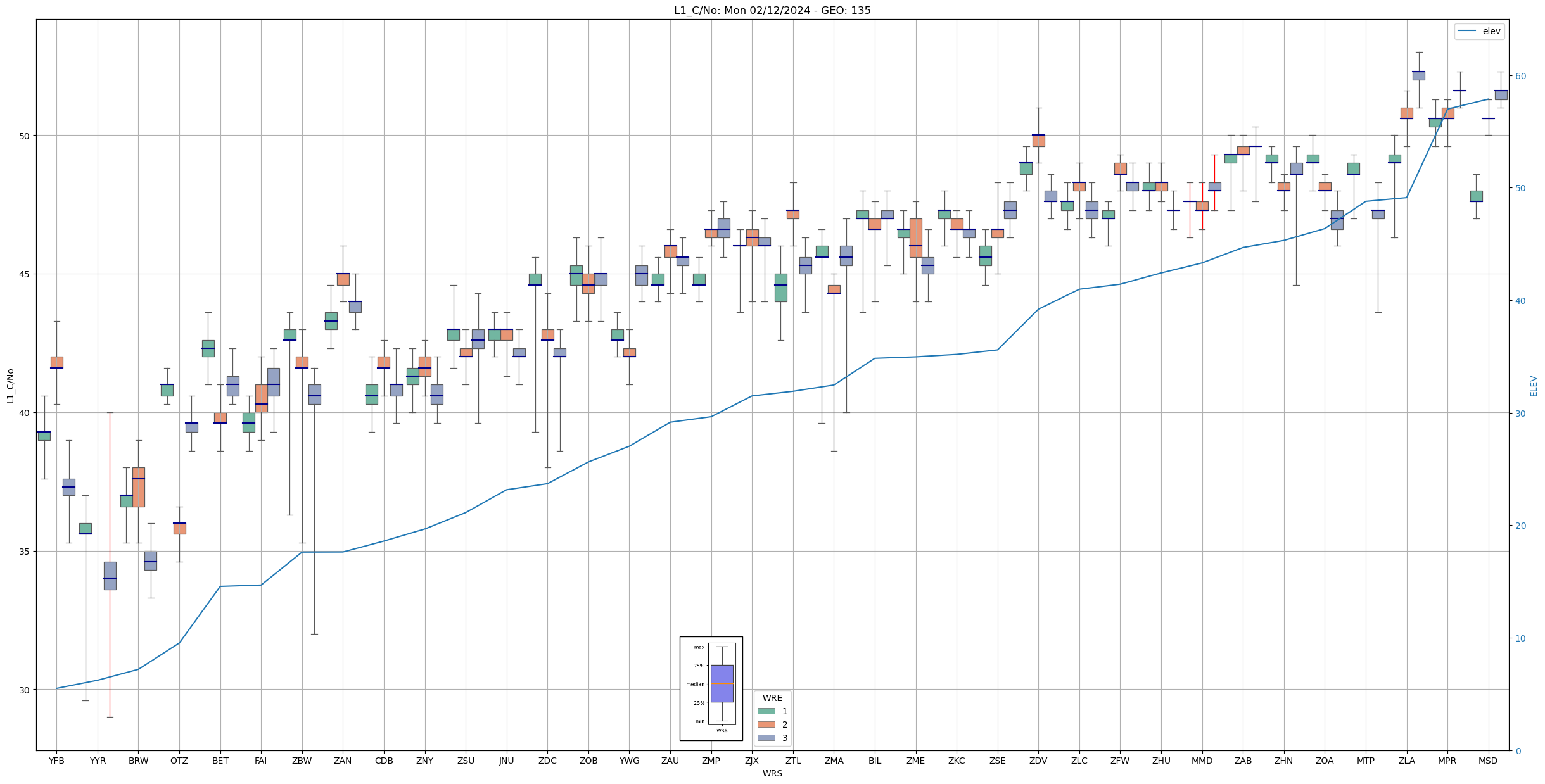Click the WRE legend title
1545x784 pixels.
pos(772,698)
